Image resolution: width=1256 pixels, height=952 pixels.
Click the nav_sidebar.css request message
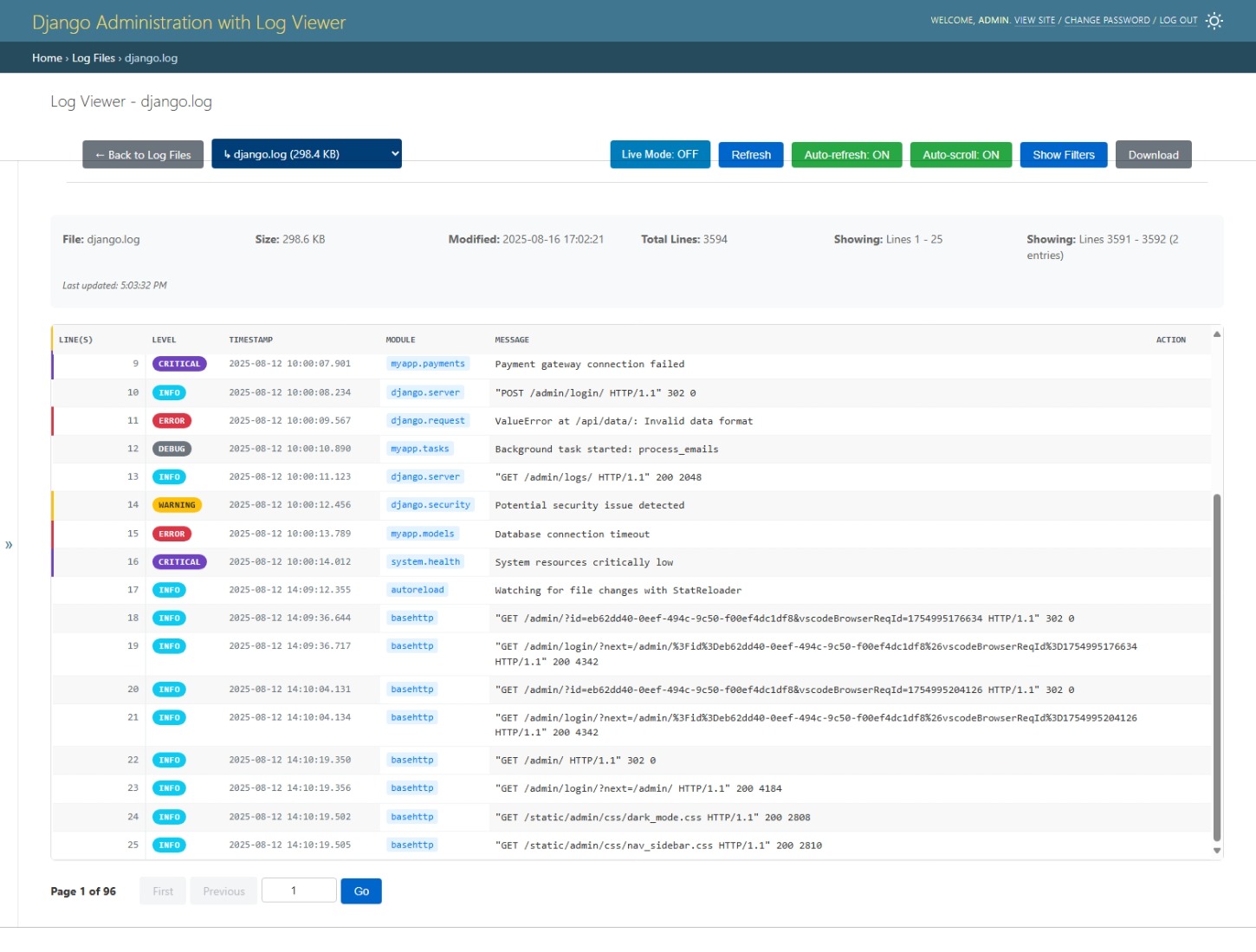(x=658, y=845)
